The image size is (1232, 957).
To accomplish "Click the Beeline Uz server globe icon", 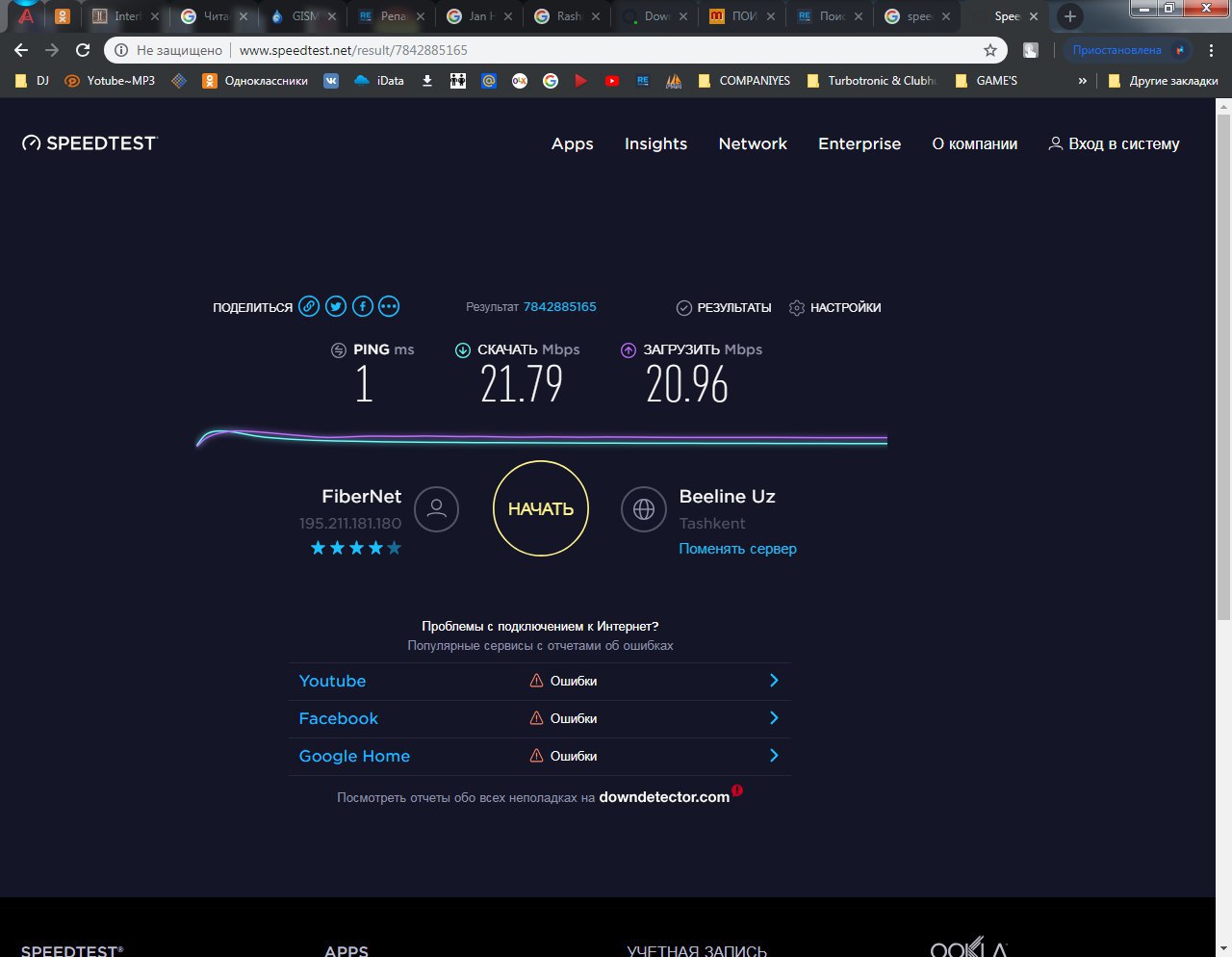I will (644, 509).
